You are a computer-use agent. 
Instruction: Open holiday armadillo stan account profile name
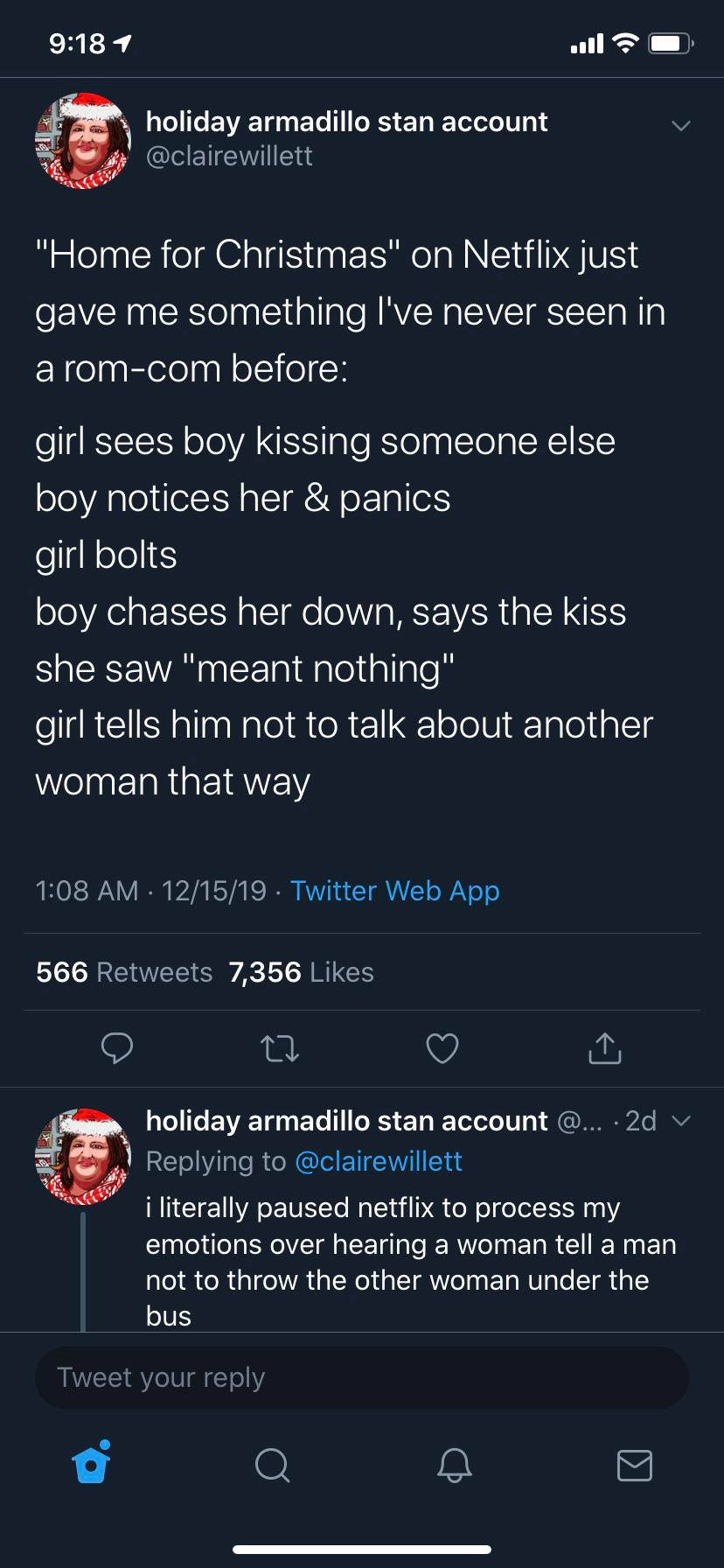[x=346, y=122]
